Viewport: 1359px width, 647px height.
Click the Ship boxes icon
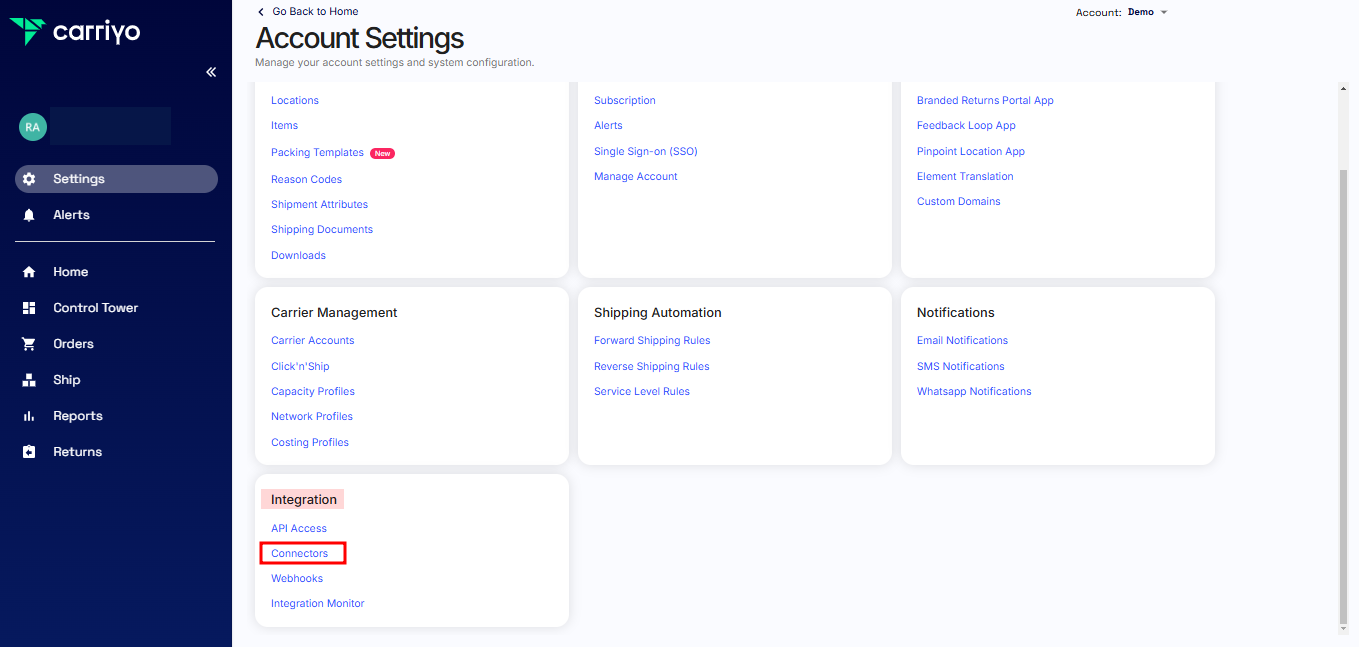click(x=29, y=380)
